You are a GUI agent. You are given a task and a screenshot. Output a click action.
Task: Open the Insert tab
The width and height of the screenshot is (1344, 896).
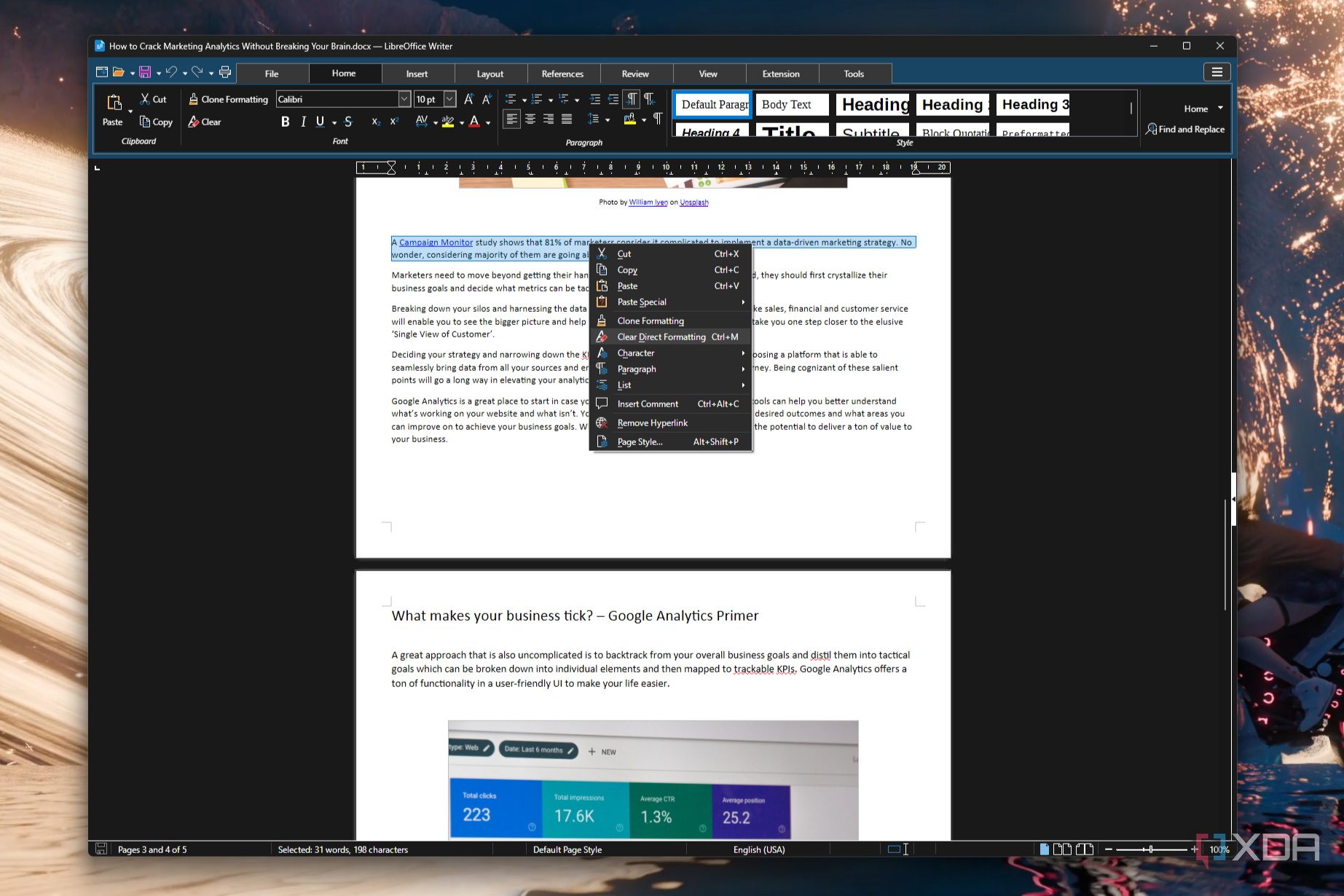coord(417,74)
